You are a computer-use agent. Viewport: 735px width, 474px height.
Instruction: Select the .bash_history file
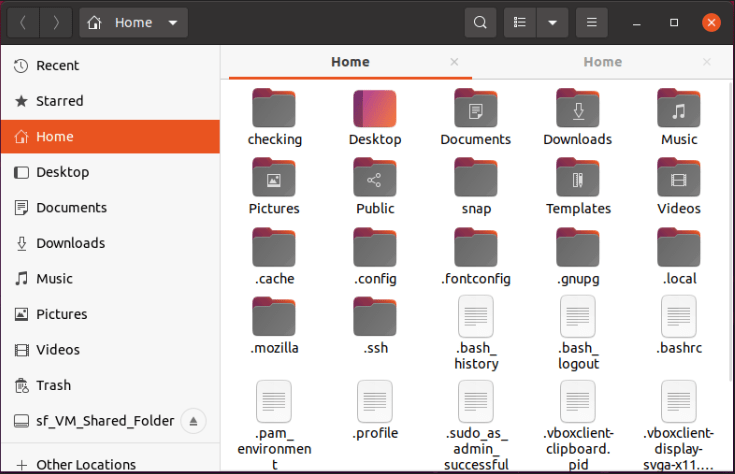pos(476,333)
